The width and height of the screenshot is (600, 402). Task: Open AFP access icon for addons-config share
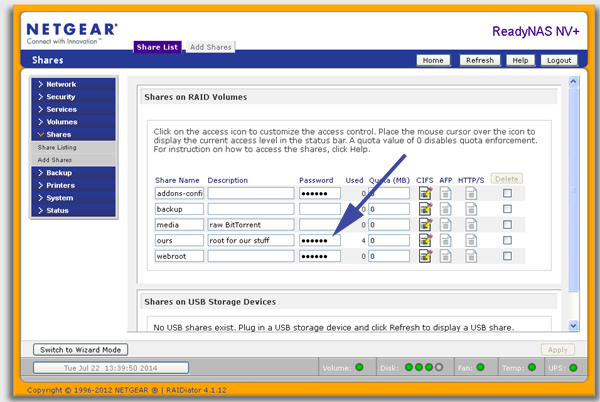tap(447, 193)
